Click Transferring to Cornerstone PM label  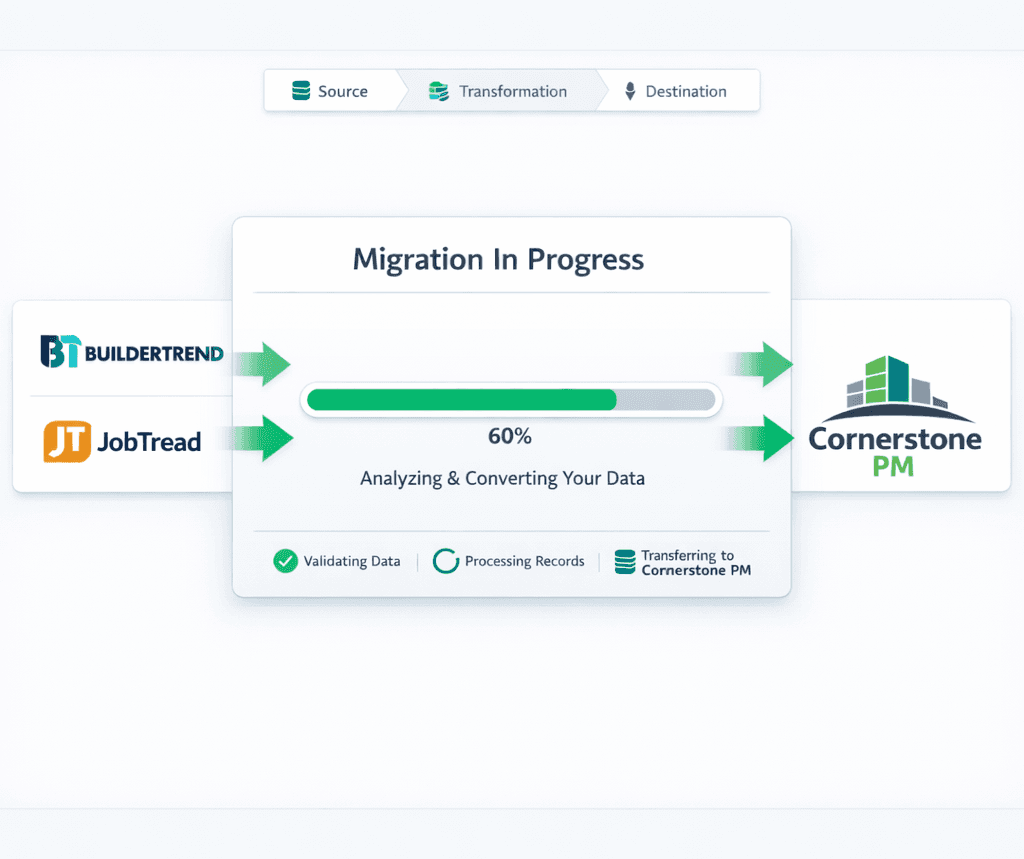(x=696, y=562)
